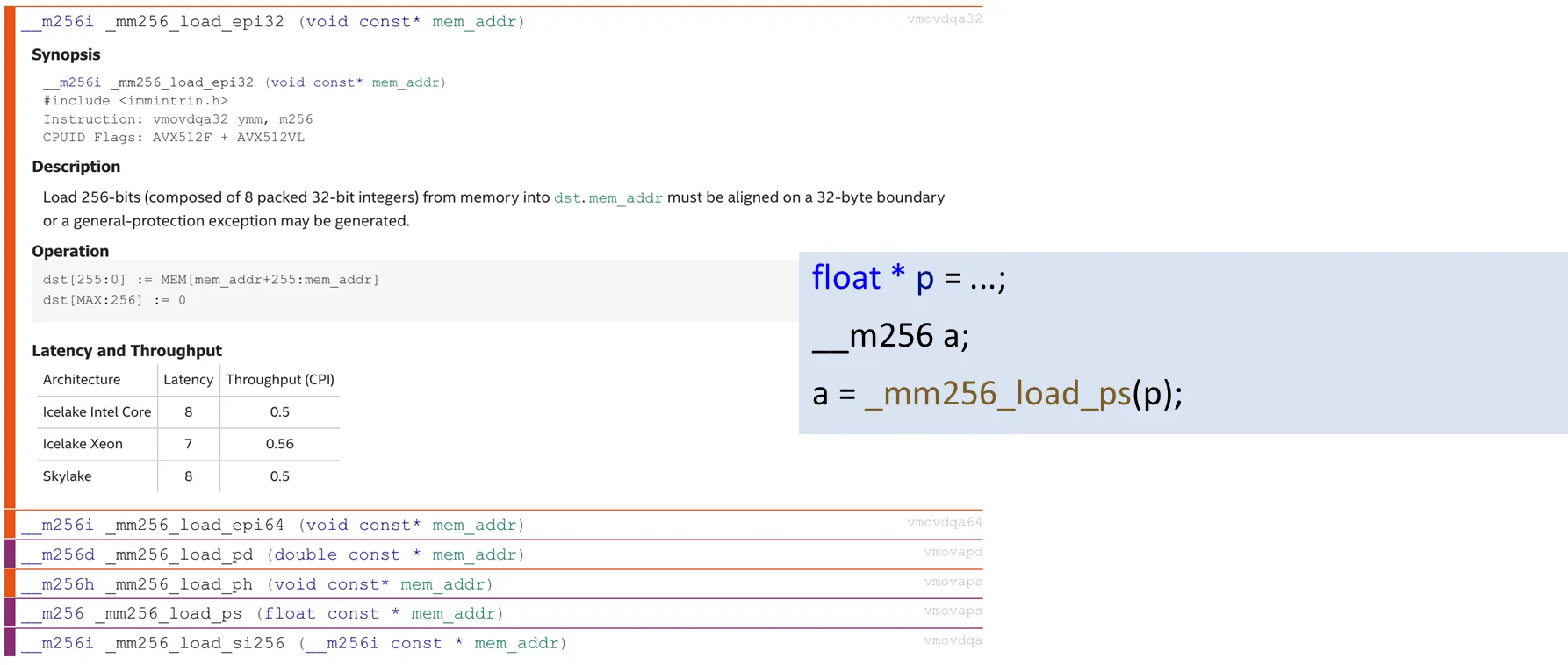Click vmovaps label on the load_ph row

pos(953,582)
